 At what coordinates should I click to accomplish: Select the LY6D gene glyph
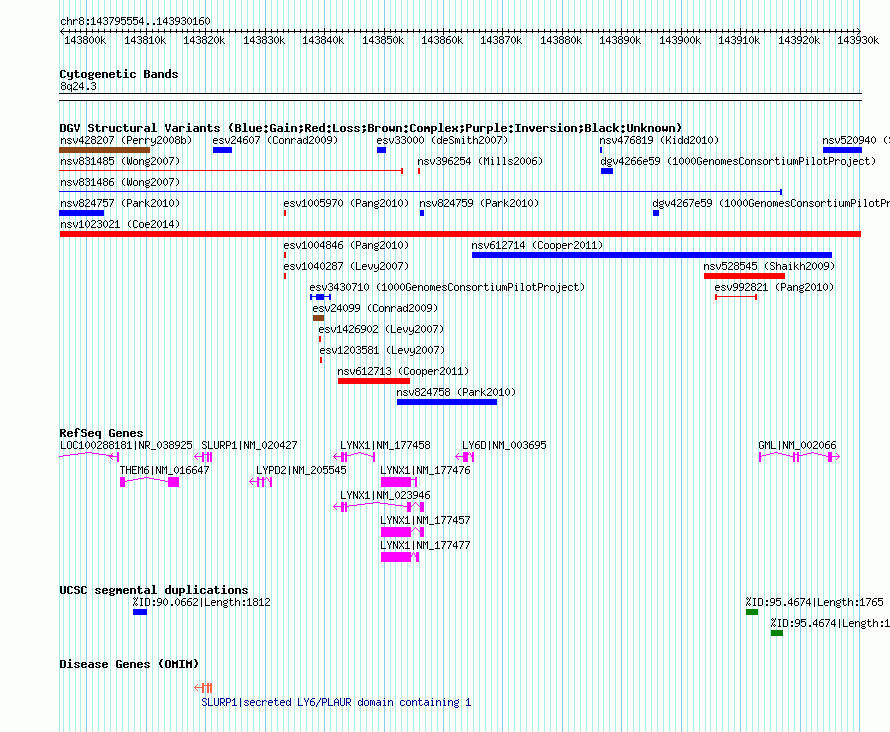pos(465,457)
